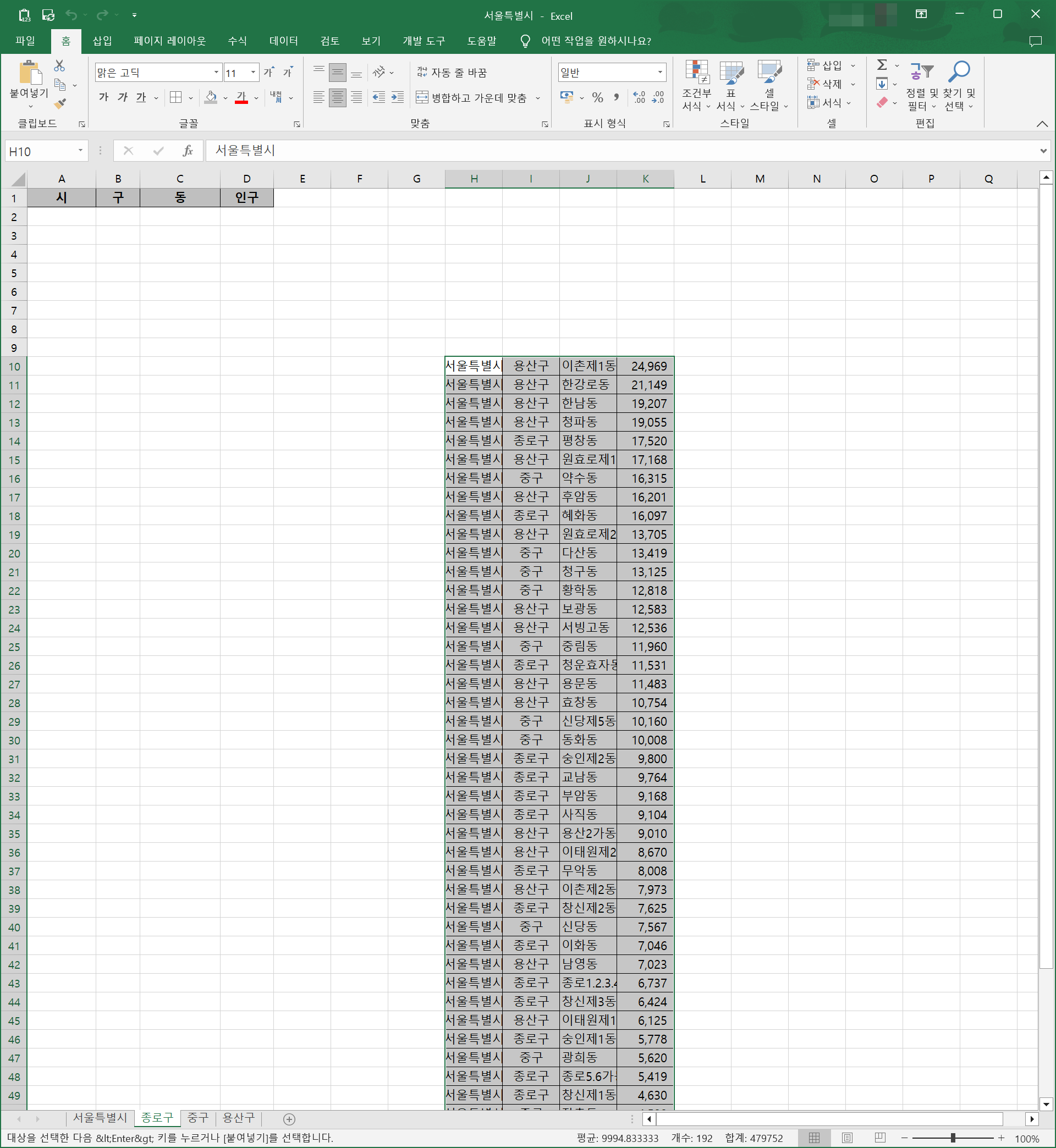Click the Clear eraser icon in editing group
Viewport: 1056px width, 1148px height.
coord(882,103)
